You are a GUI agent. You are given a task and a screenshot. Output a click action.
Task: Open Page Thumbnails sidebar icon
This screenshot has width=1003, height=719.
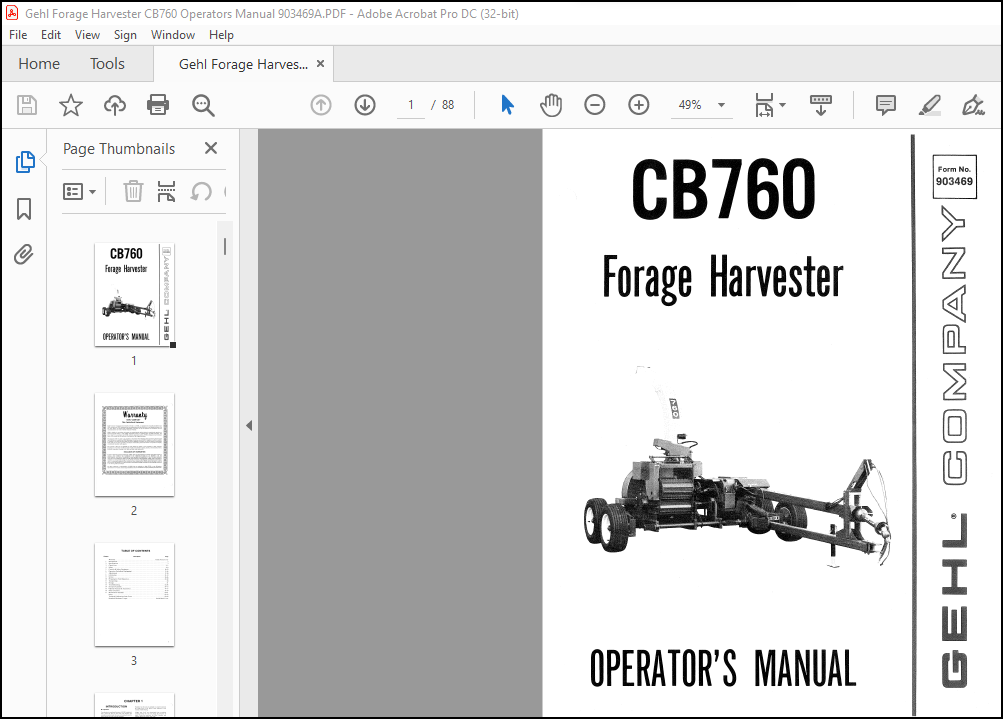25,162
